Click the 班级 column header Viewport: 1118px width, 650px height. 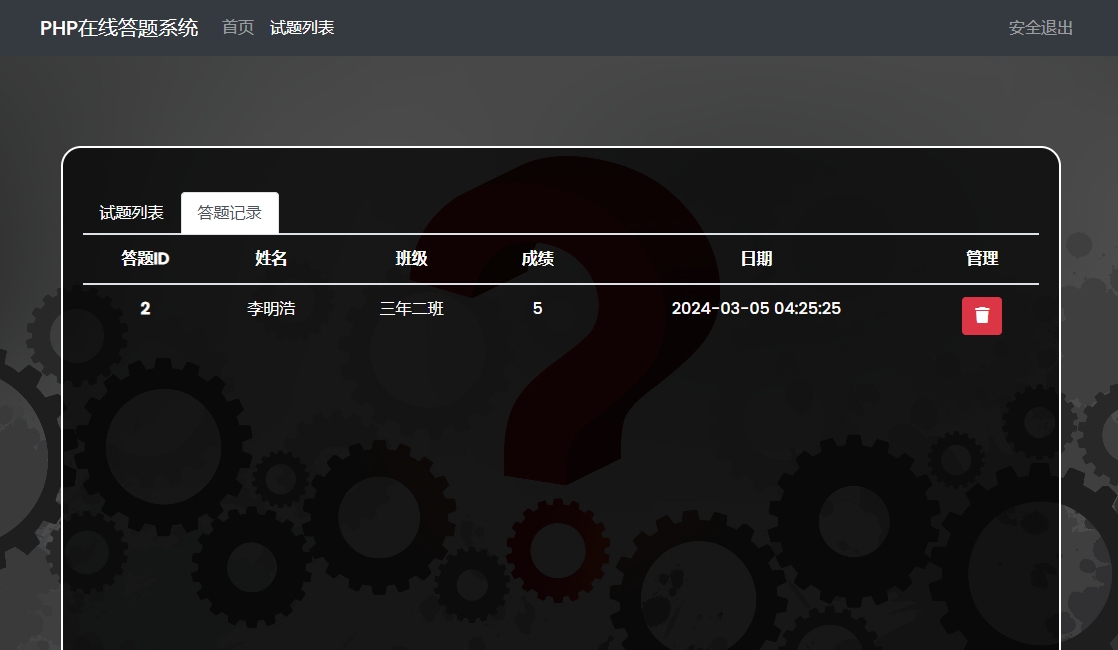click(411, 259)
